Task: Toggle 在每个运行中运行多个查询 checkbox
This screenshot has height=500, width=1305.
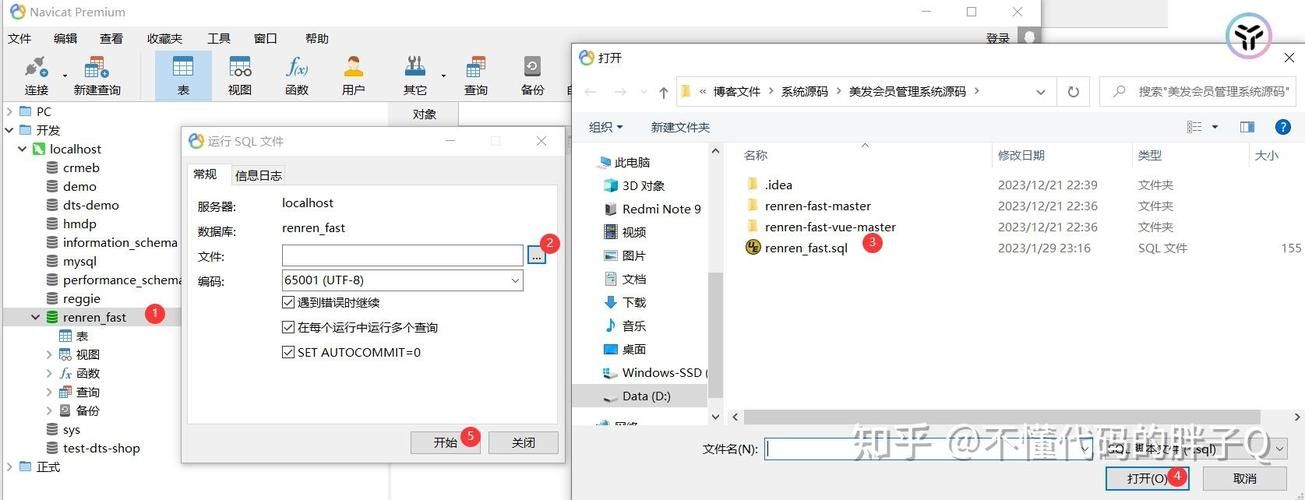Action: pyautogui.click(x=289, y=327)
